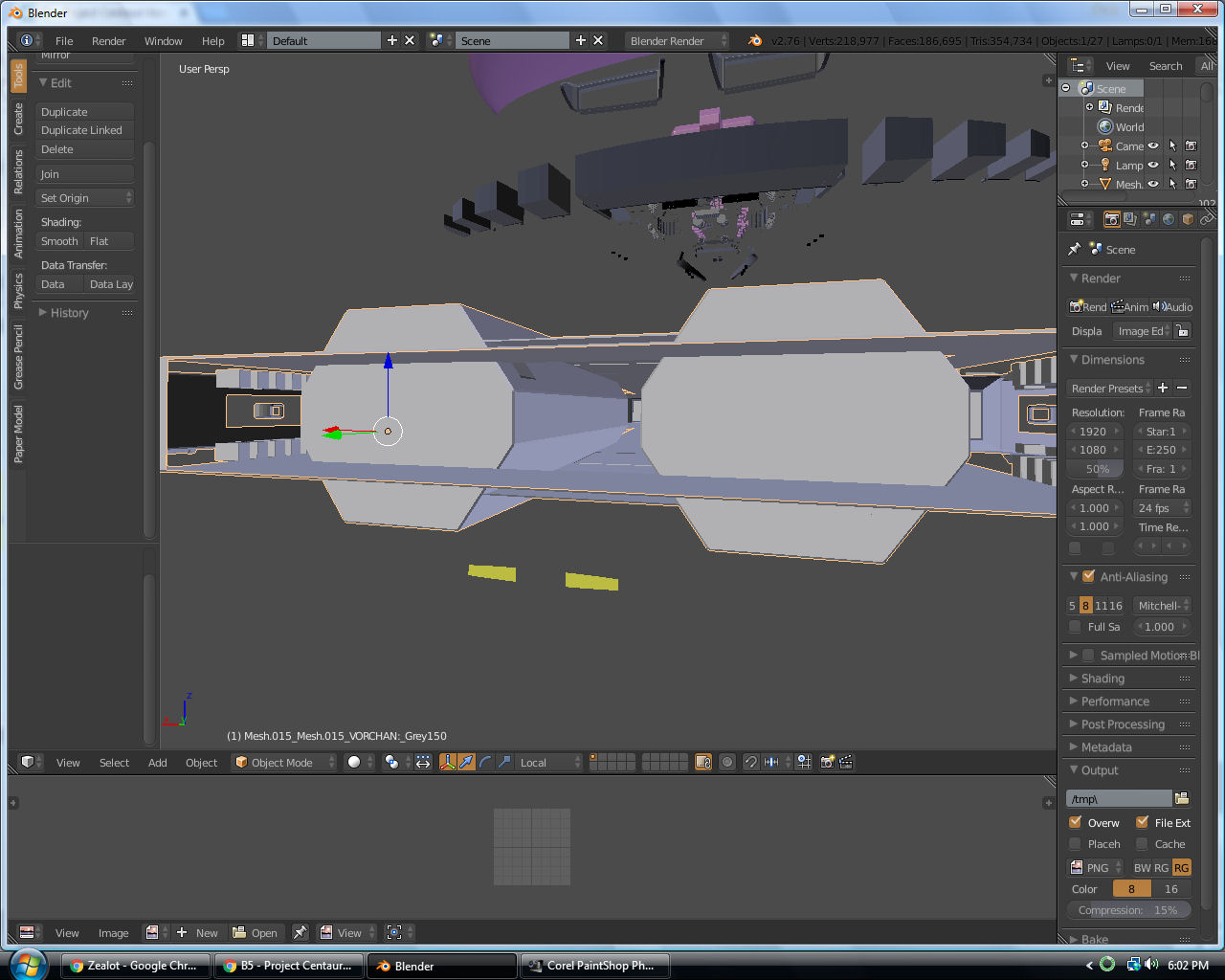Image resolution: width=1225 pixels, height=980 pixels.
Task: Browse output folder with the file icon
Action: [x=1182, y=798]
